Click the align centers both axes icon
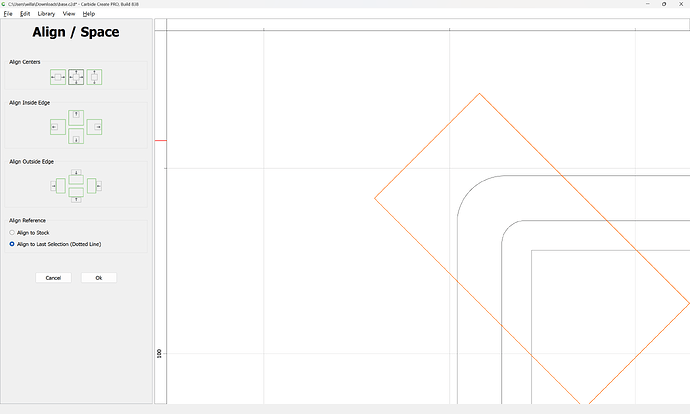This screenshot has width=690, height=414. (x=76, y=77)
